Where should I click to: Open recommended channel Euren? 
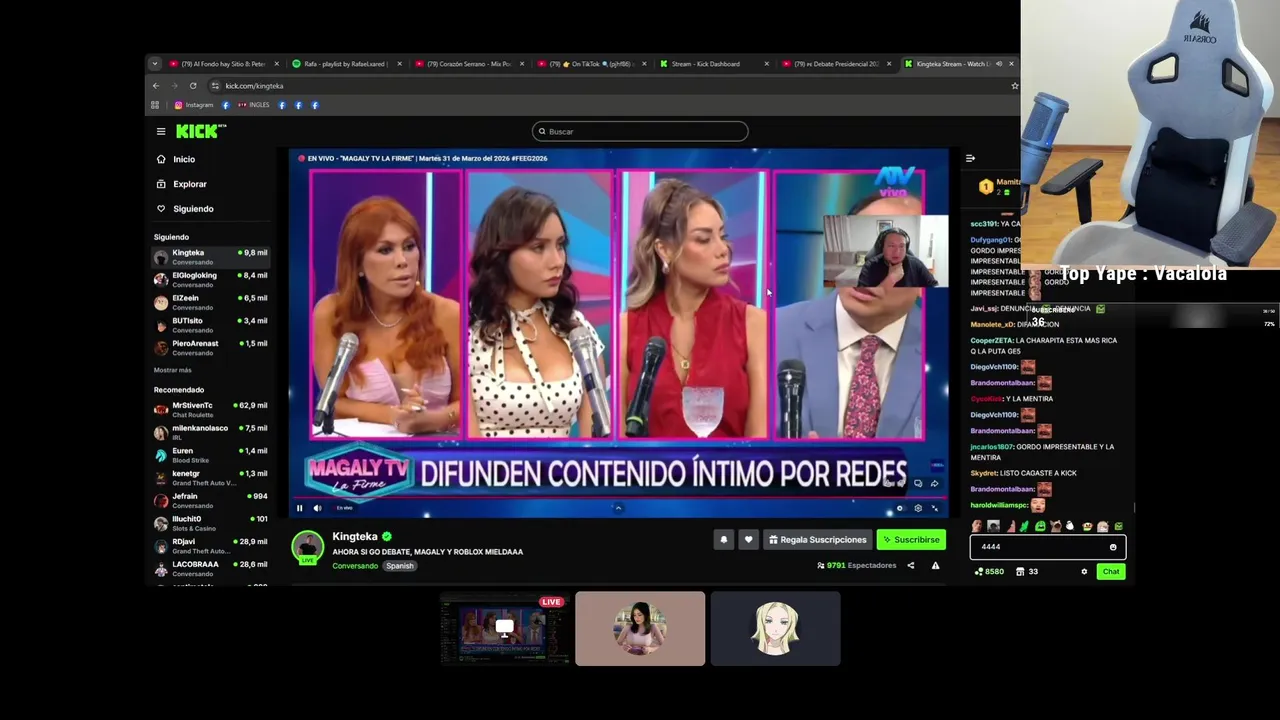click(x=211, y=455)
